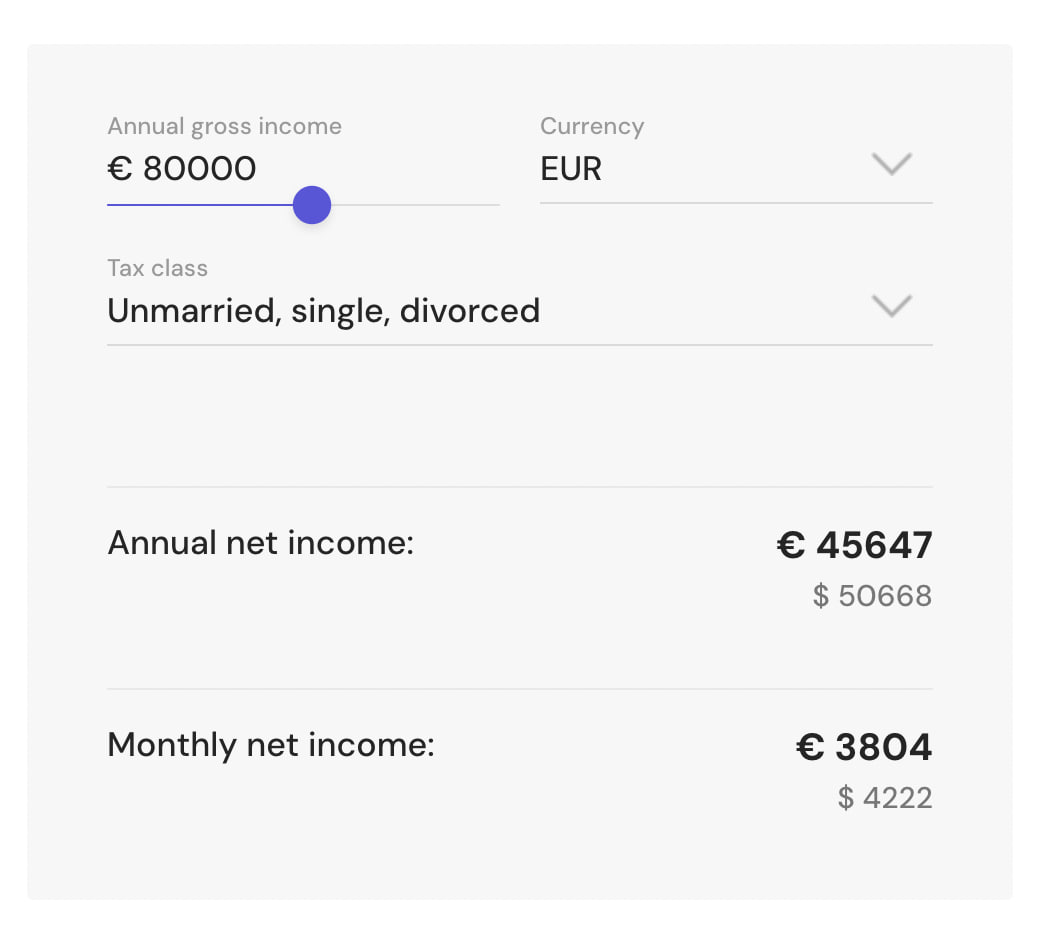Select the € 3804 monthly net value

tap(864, 747)
